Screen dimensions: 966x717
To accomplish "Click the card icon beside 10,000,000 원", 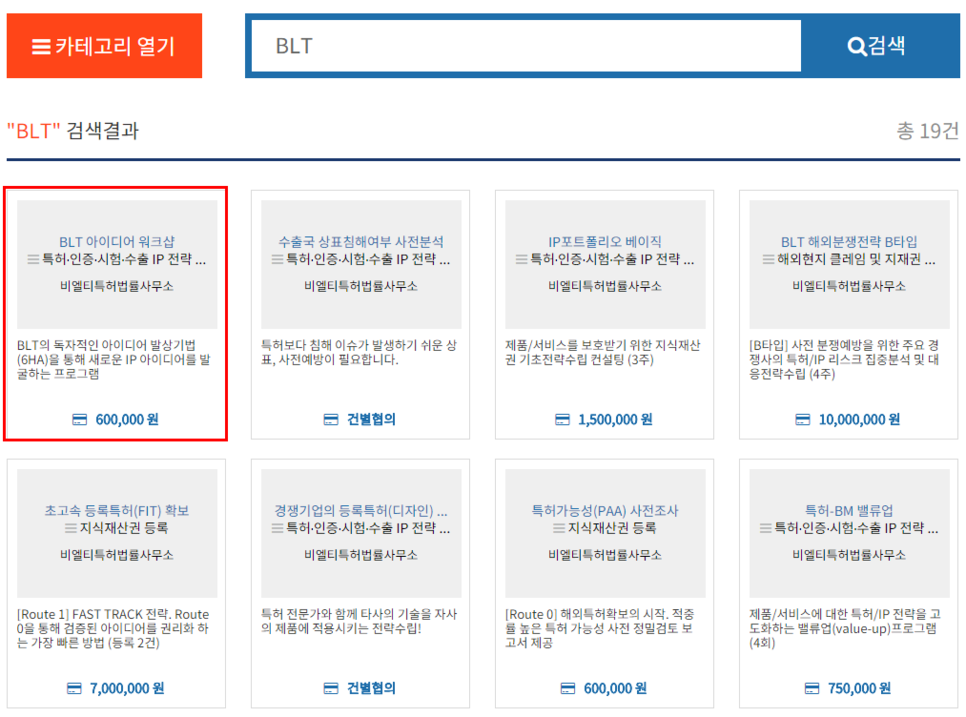I will [803, 419].
